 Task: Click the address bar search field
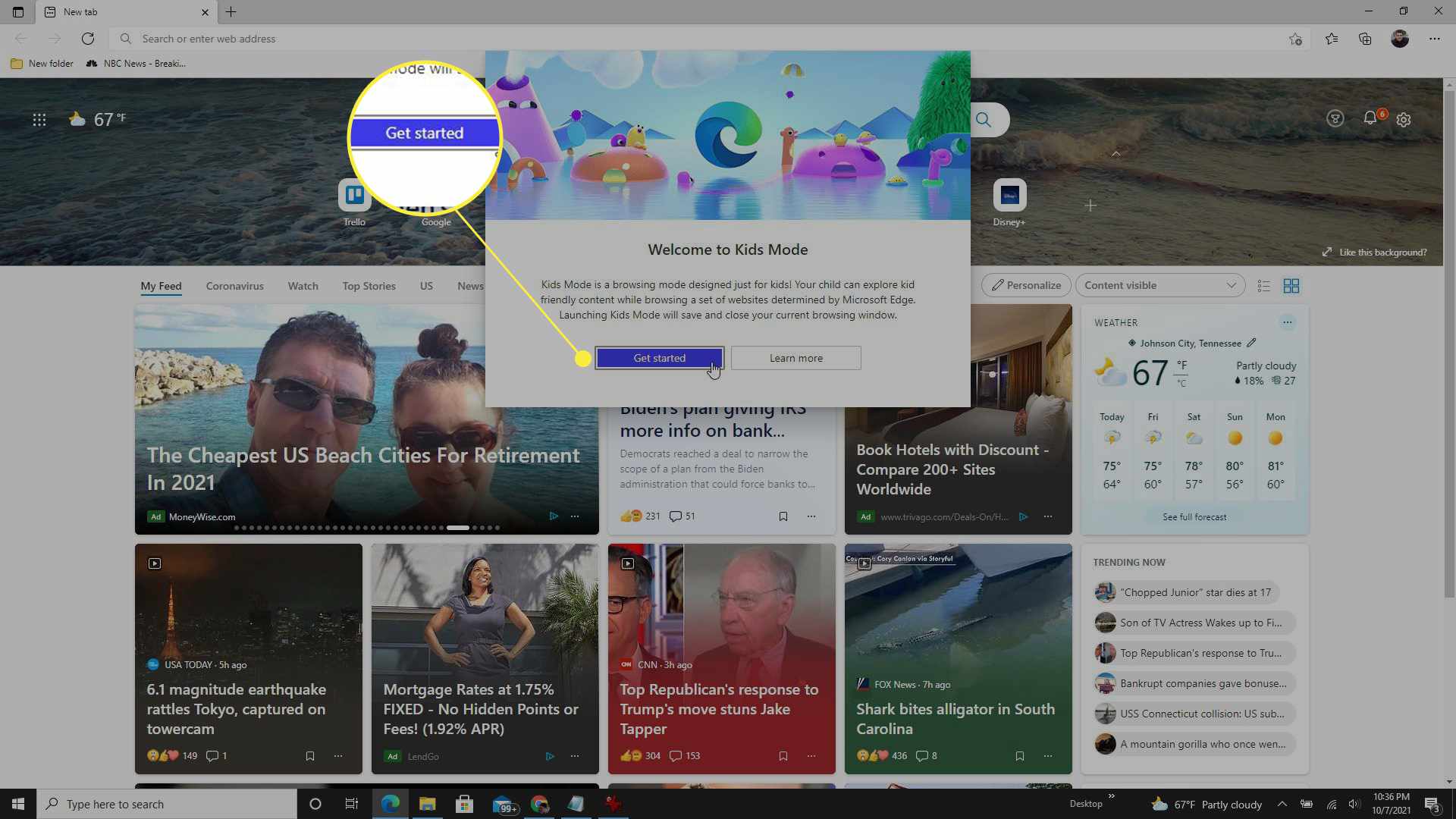click(698, 39)
